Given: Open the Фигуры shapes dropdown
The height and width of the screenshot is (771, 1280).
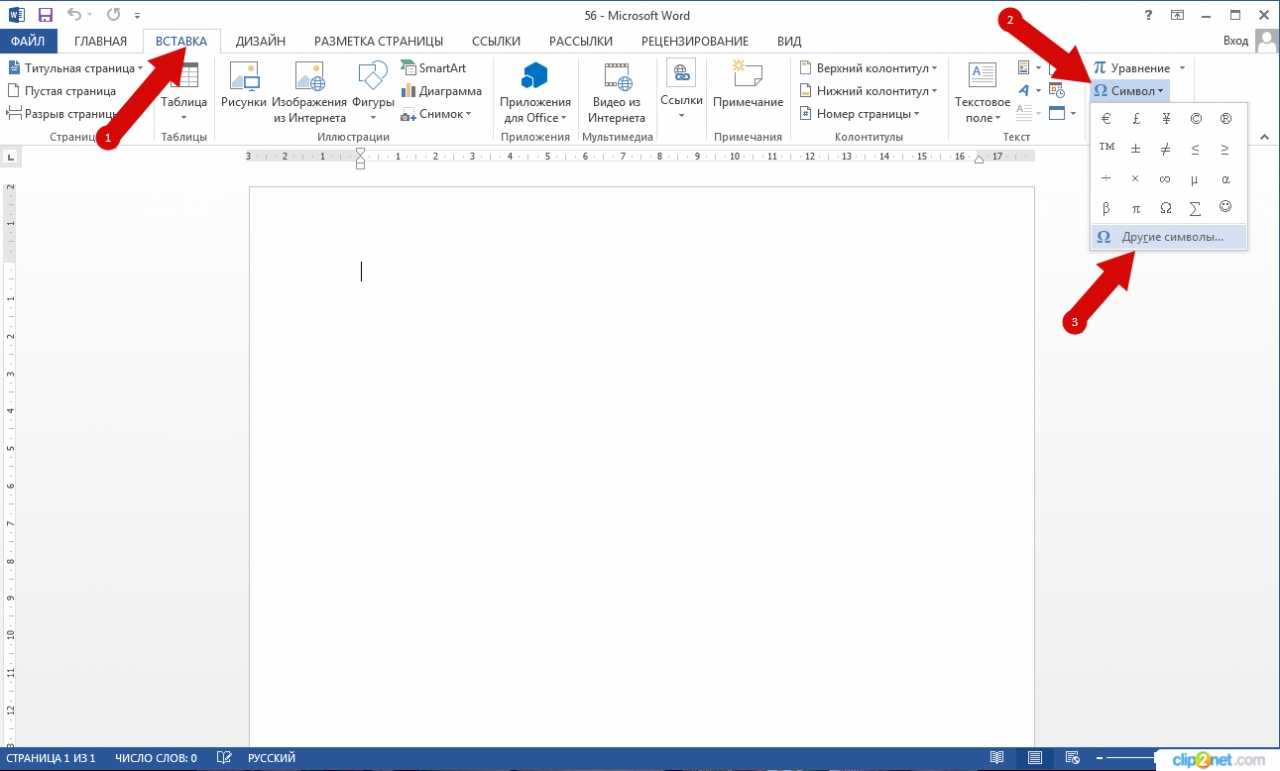Looking at the screenshot, I should click(x=373, y=92).
